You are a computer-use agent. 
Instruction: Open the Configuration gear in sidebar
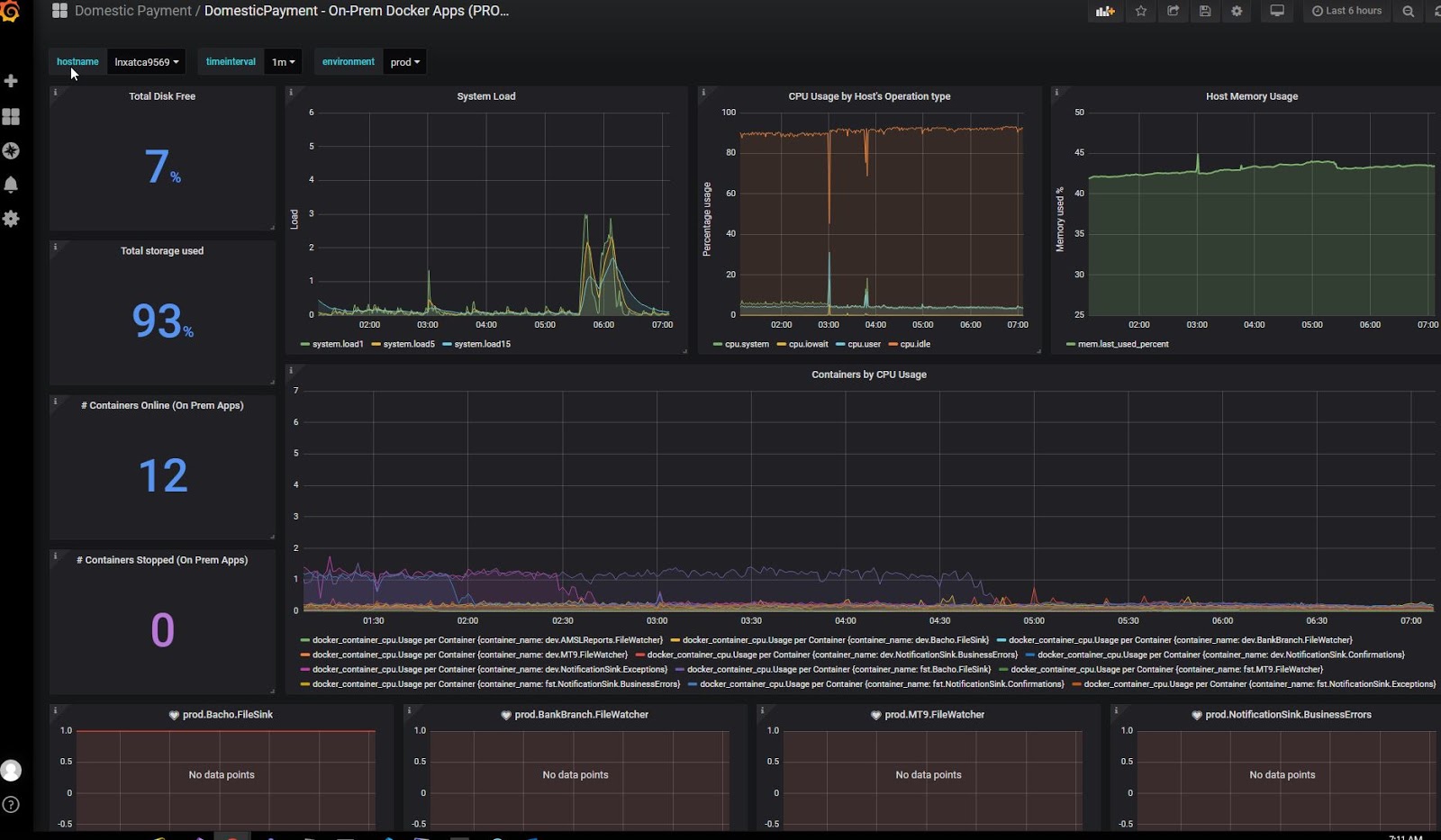click(12, 219)
